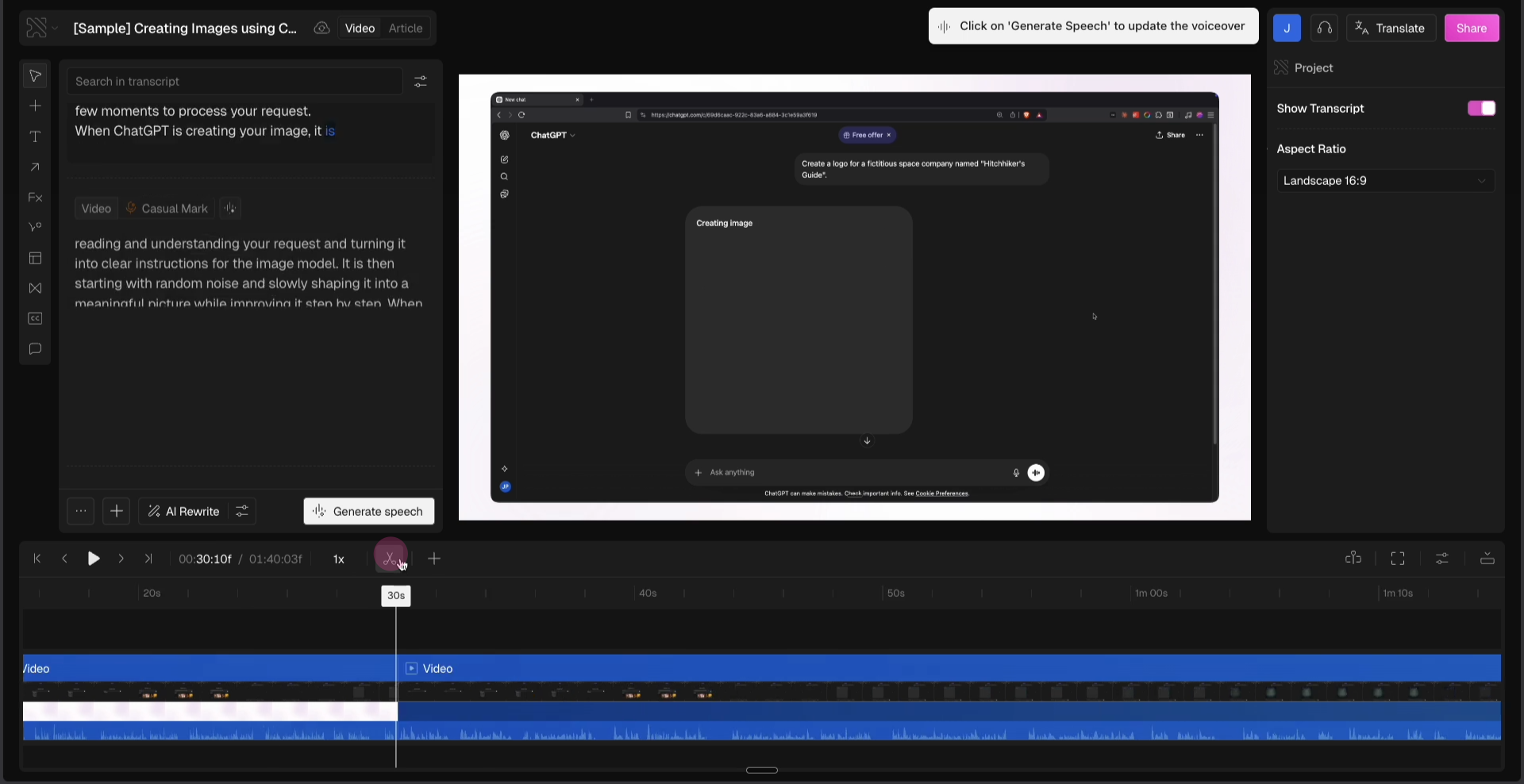Open the Fx effects panel
The image size is (1524, 784).
(35, 198)
